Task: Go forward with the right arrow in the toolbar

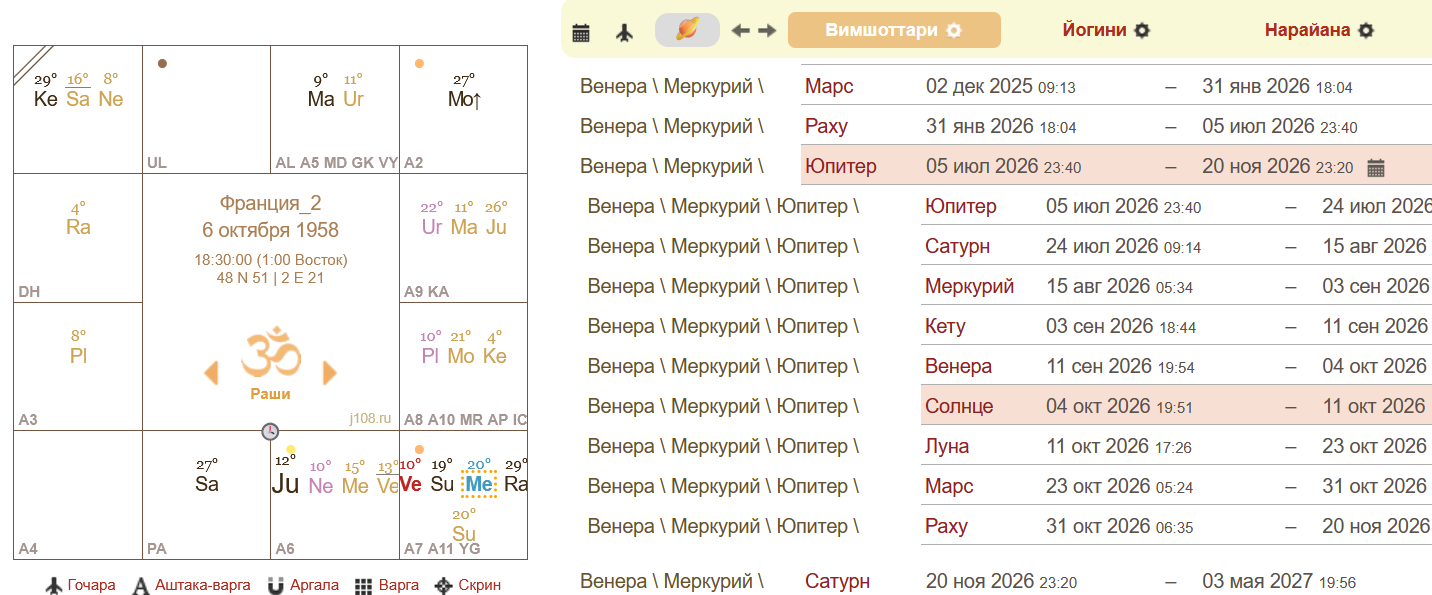Action: [x=767, y=31]
